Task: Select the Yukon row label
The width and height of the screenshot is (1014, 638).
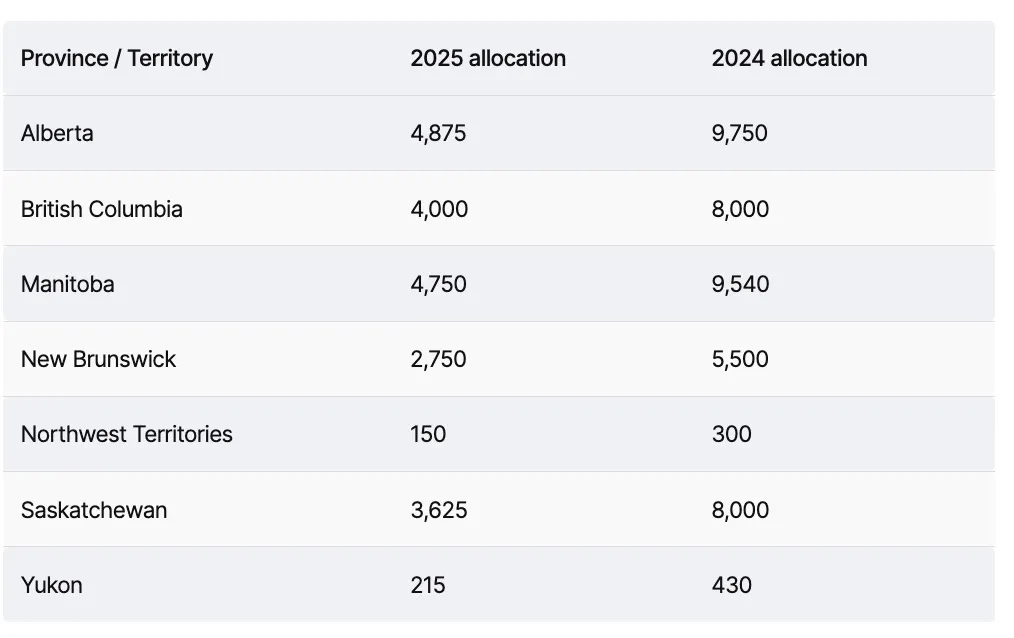Action: click(x=51, y=585)
